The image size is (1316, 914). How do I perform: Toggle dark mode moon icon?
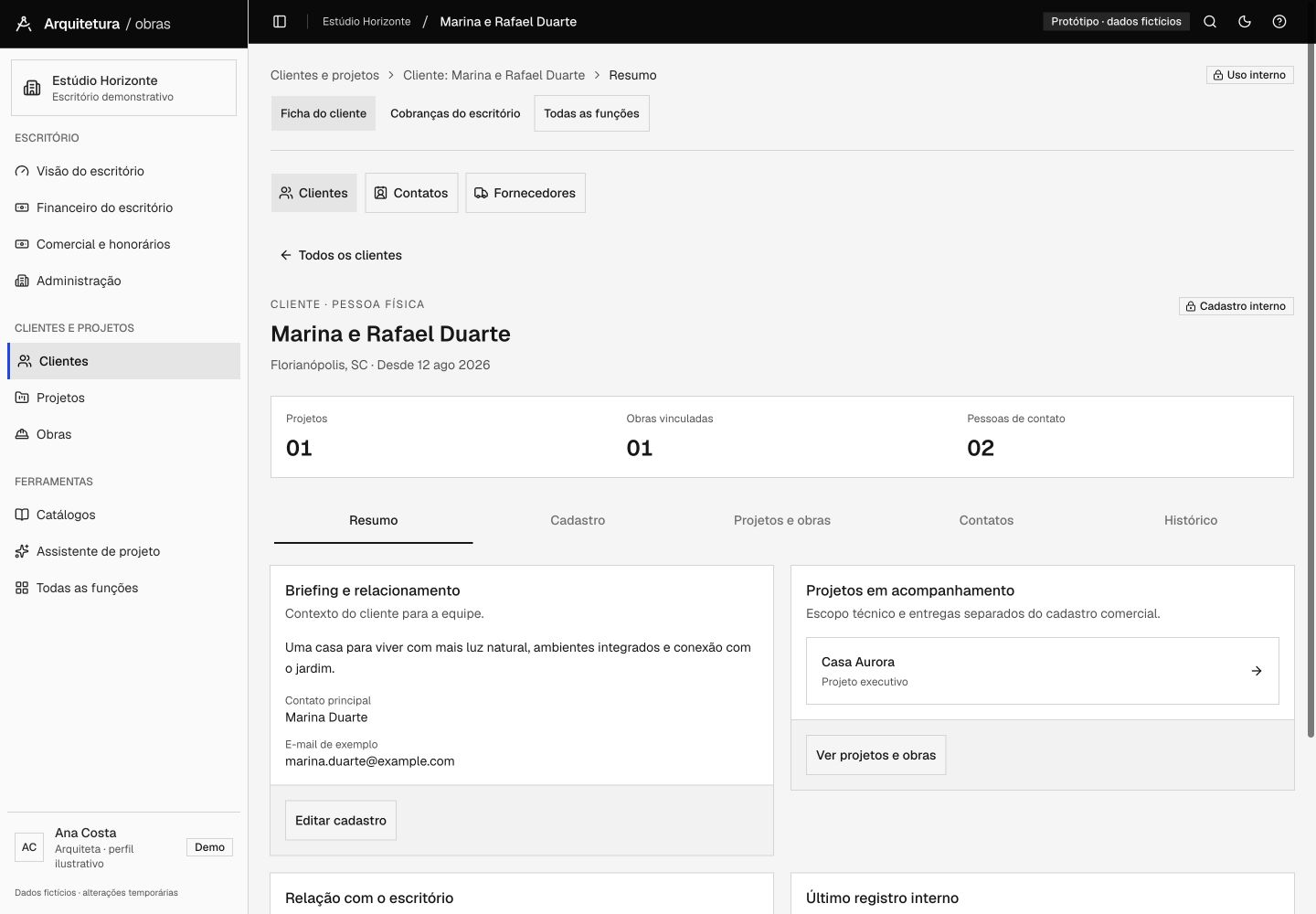click(x=1245, y=21)
